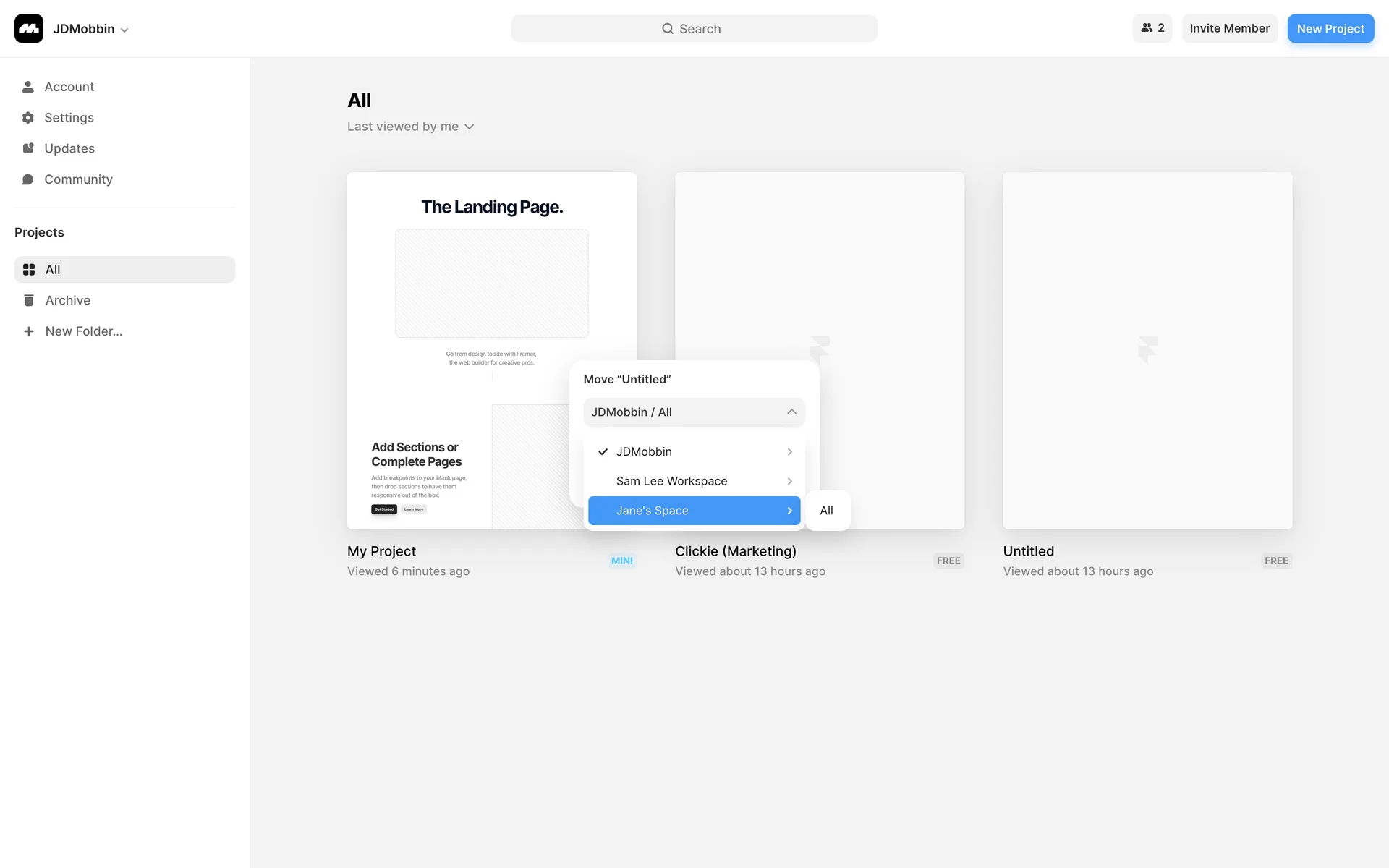Click the New Project button
This screenshot has width=1389, height=868.
coord(1330,29)
